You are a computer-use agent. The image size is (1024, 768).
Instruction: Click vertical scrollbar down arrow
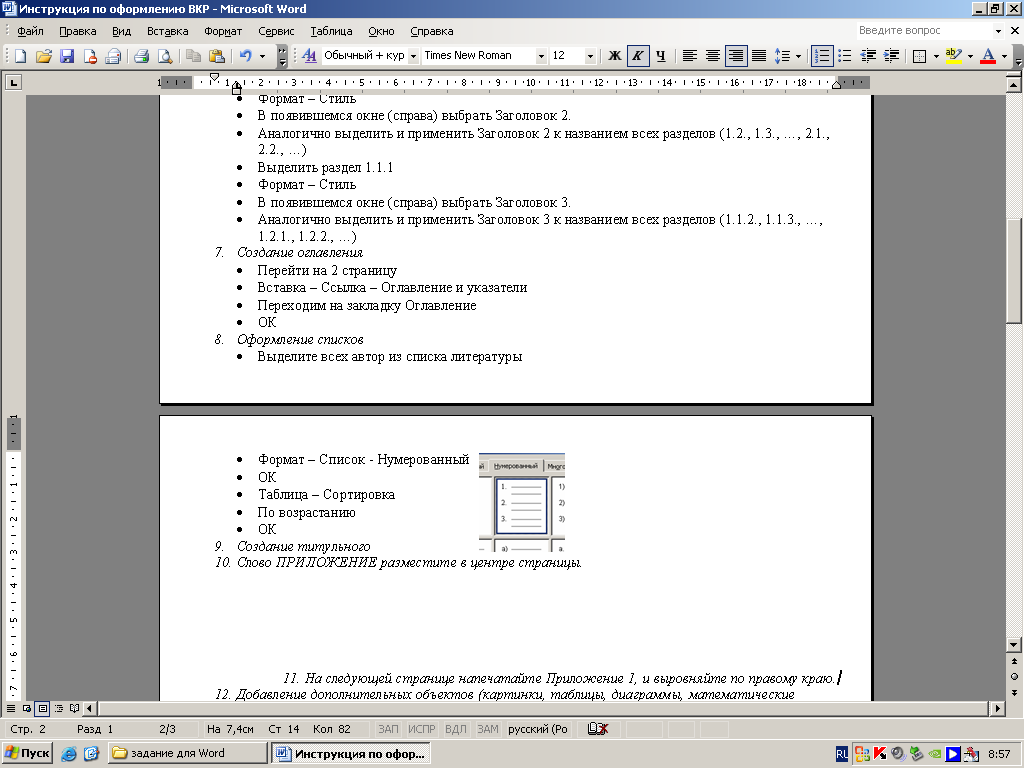1014,645
